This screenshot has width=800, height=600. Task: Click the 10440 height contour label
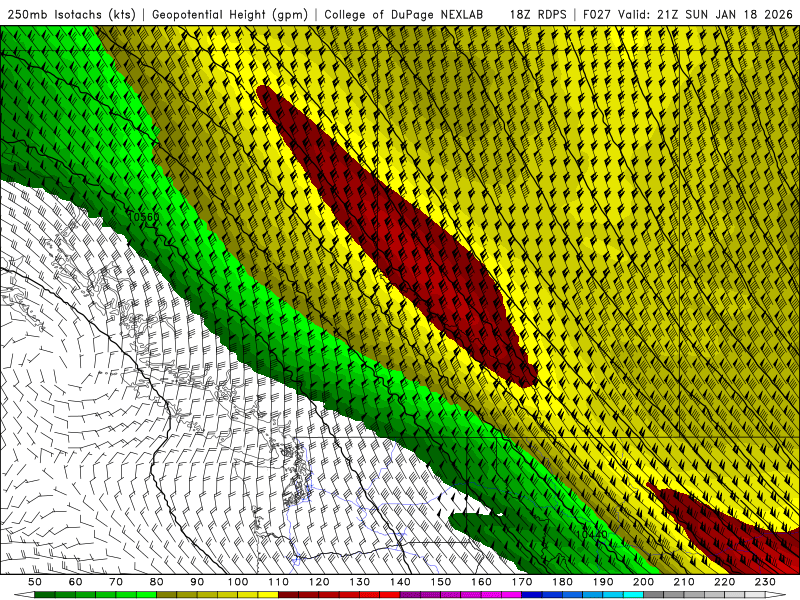coord(592,534)
